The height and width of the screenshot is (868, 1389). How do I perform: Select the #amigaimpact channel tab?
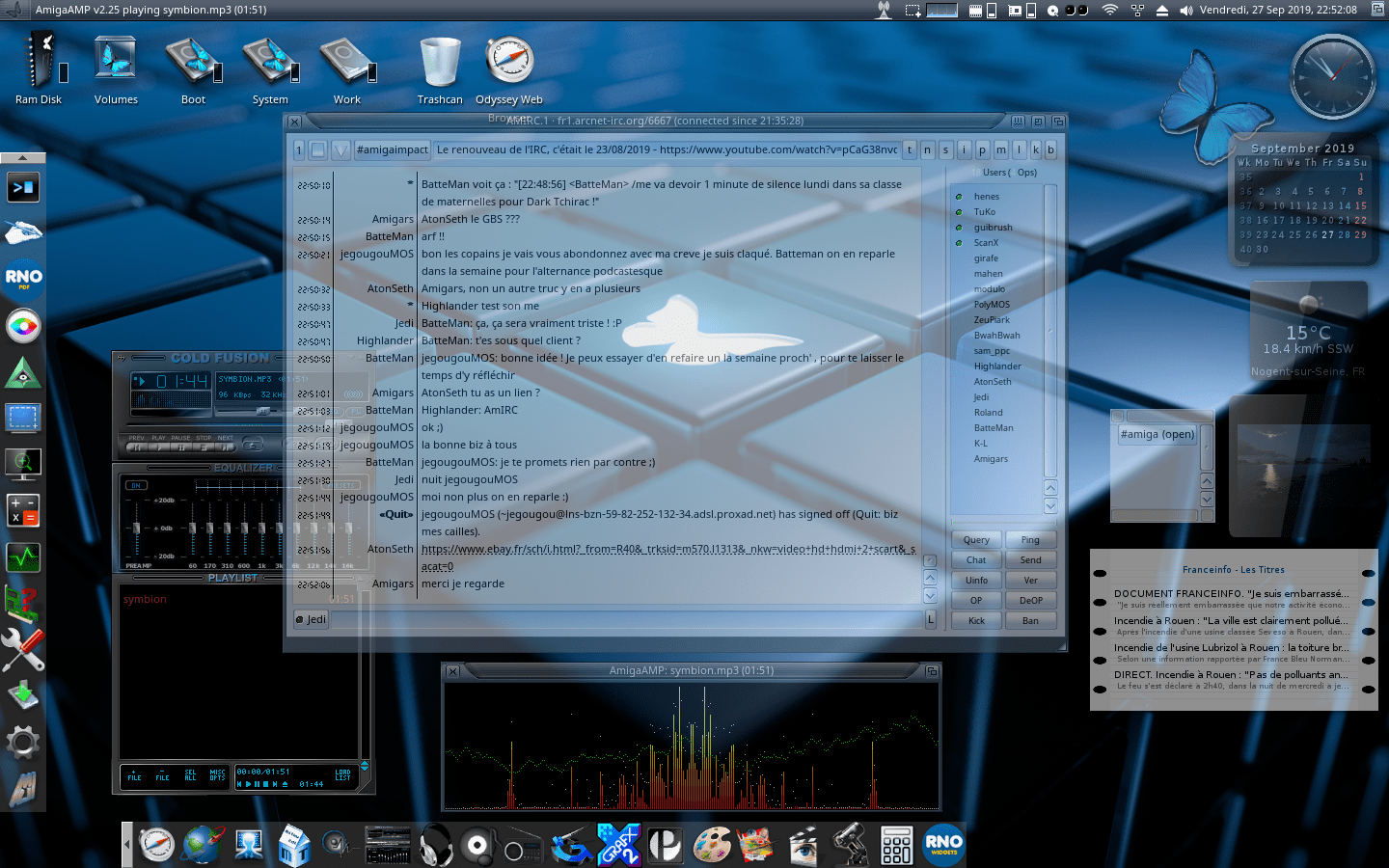(392, 149)
